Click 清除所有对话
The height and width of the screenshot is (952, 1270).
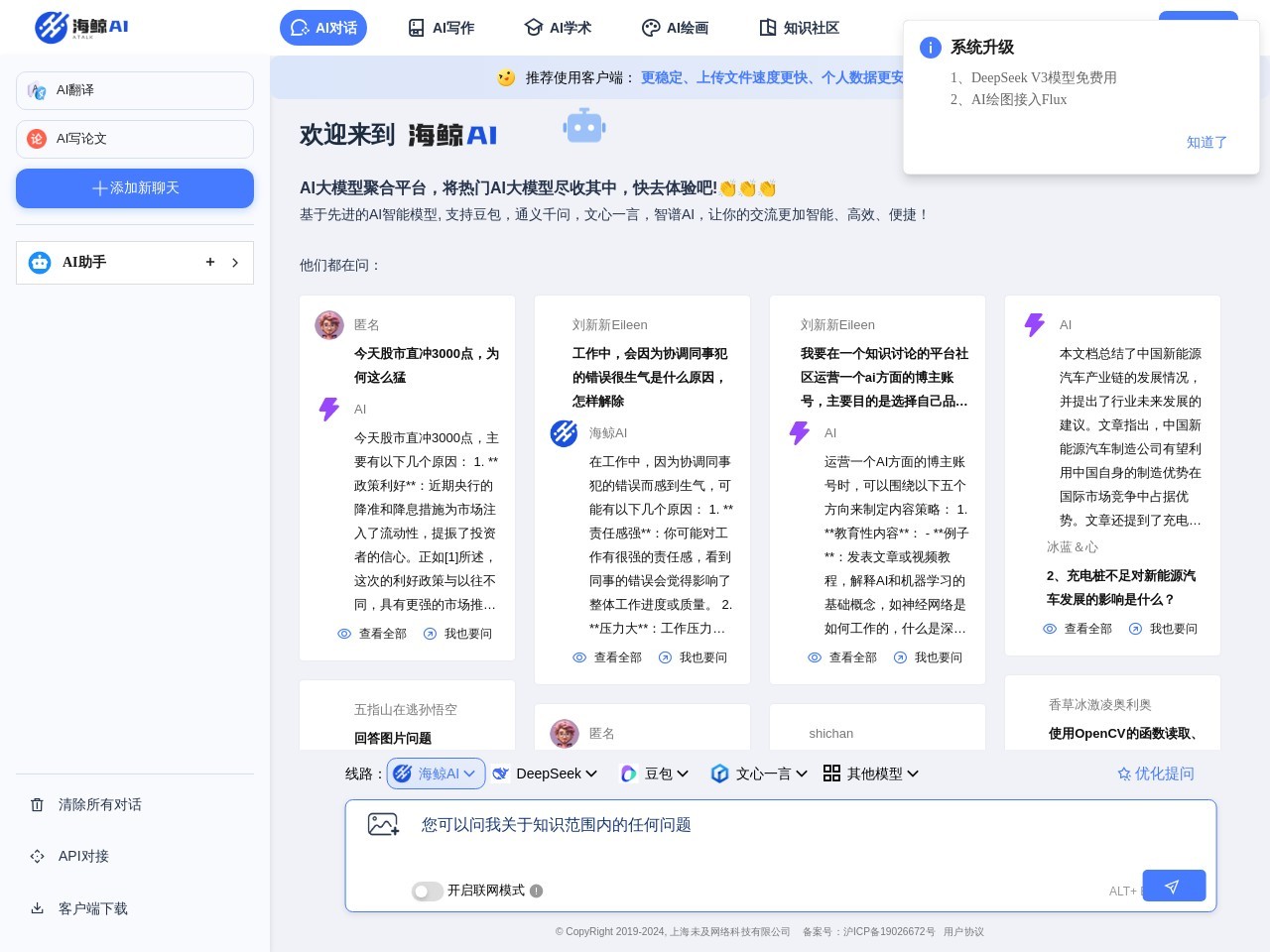pyautogui.click(x=100, y=804)
